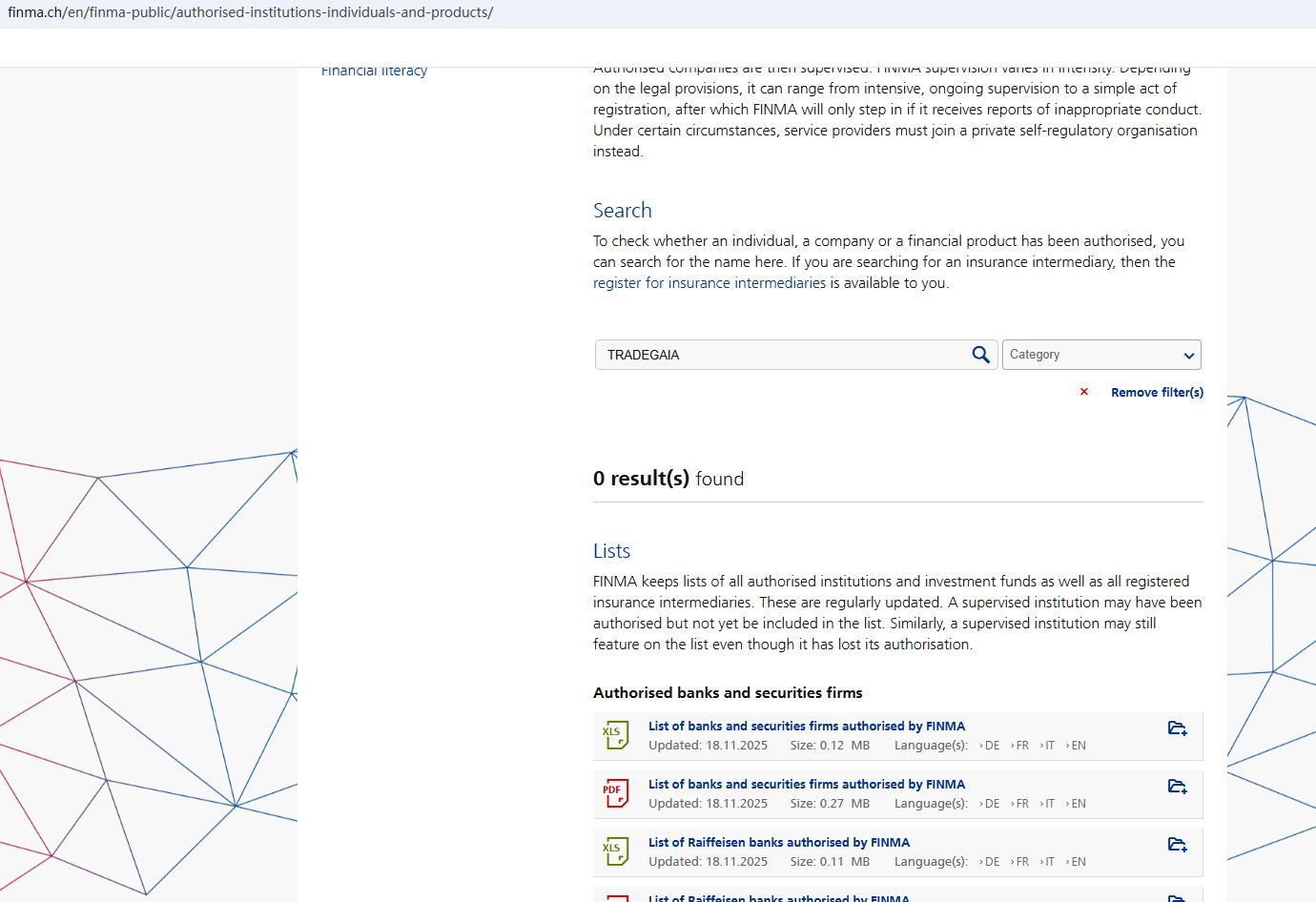This screenshot has height=902, width=1316.
Task: Select DE language for the XLS banks and securities list
Action: 991,746
